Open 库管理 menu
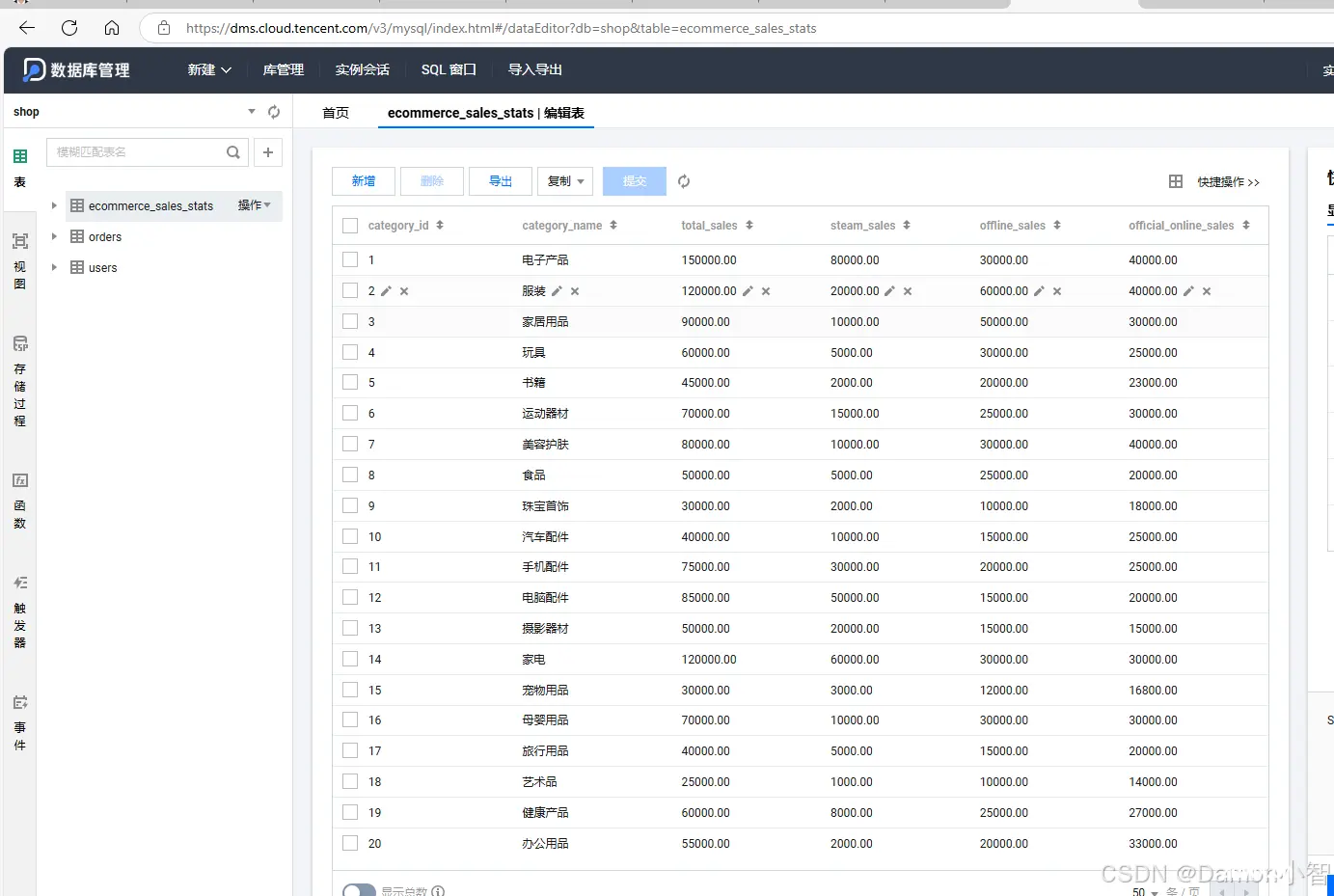 pyautogui.click(x=284, y=69)
